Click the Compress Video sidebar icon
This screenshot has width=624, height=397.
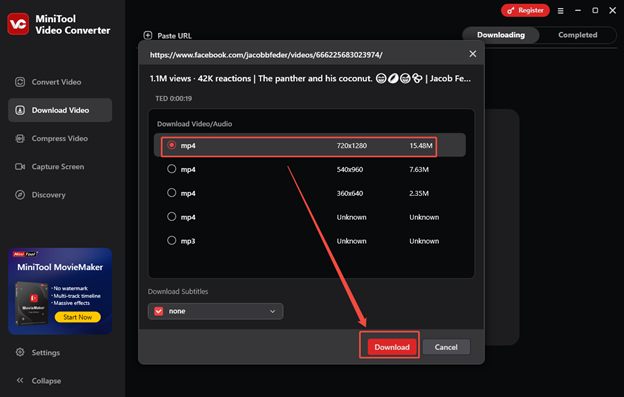click(x=20, y=138)
